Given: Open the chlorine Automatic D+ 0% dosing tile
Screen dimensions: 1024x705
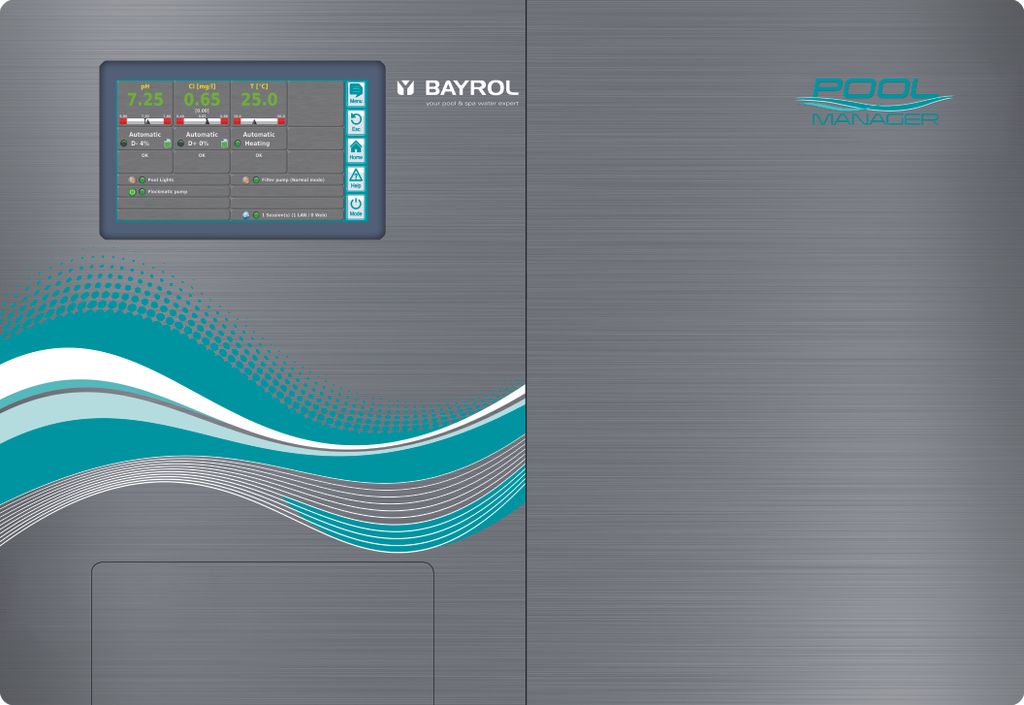Looking at the screenshot, I should 202,138.
